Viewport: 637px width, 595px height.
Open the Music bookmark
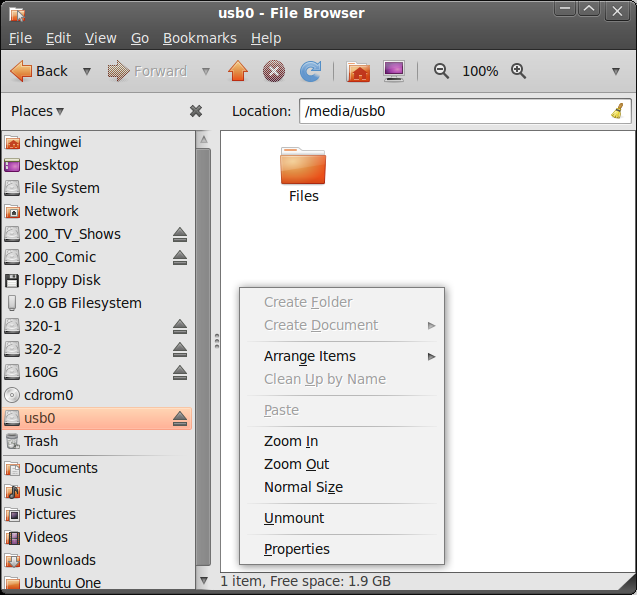coord(98,491)
